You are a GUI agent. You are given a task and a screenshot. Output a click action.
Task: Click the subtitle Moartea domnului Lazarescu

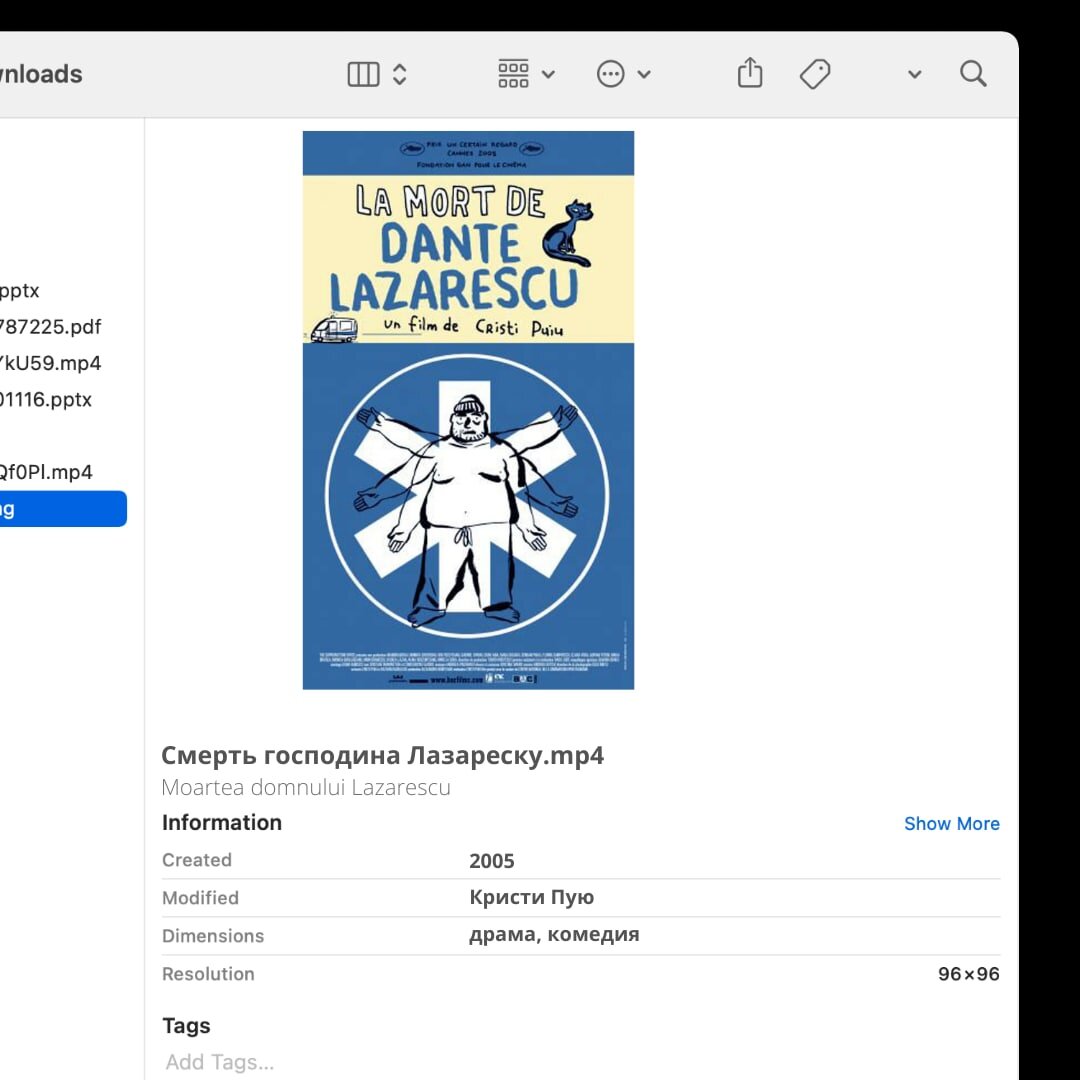click(306, 787)
